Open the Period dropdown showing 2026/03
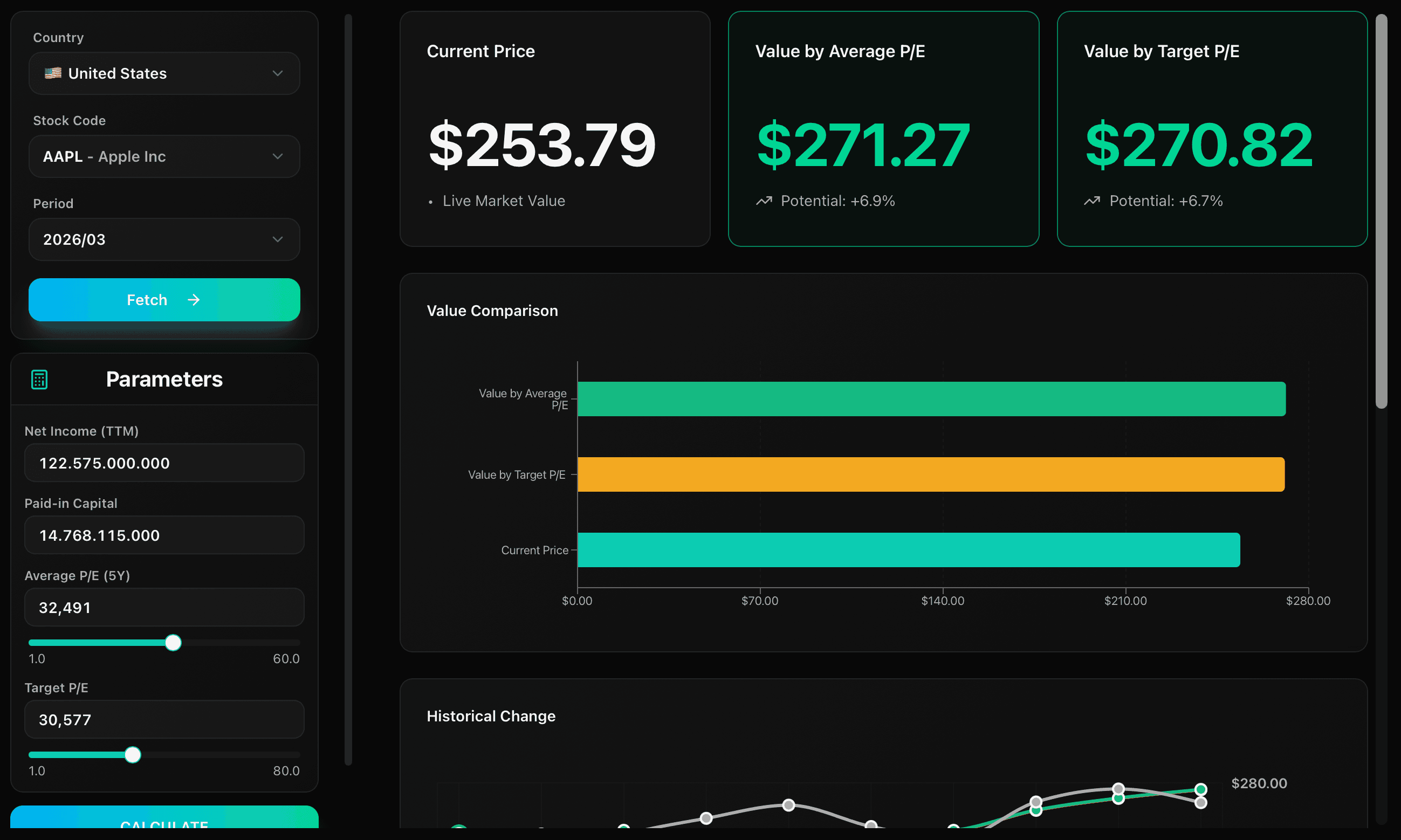Viewport: 1401px width, 840px height. pos(164,239)
